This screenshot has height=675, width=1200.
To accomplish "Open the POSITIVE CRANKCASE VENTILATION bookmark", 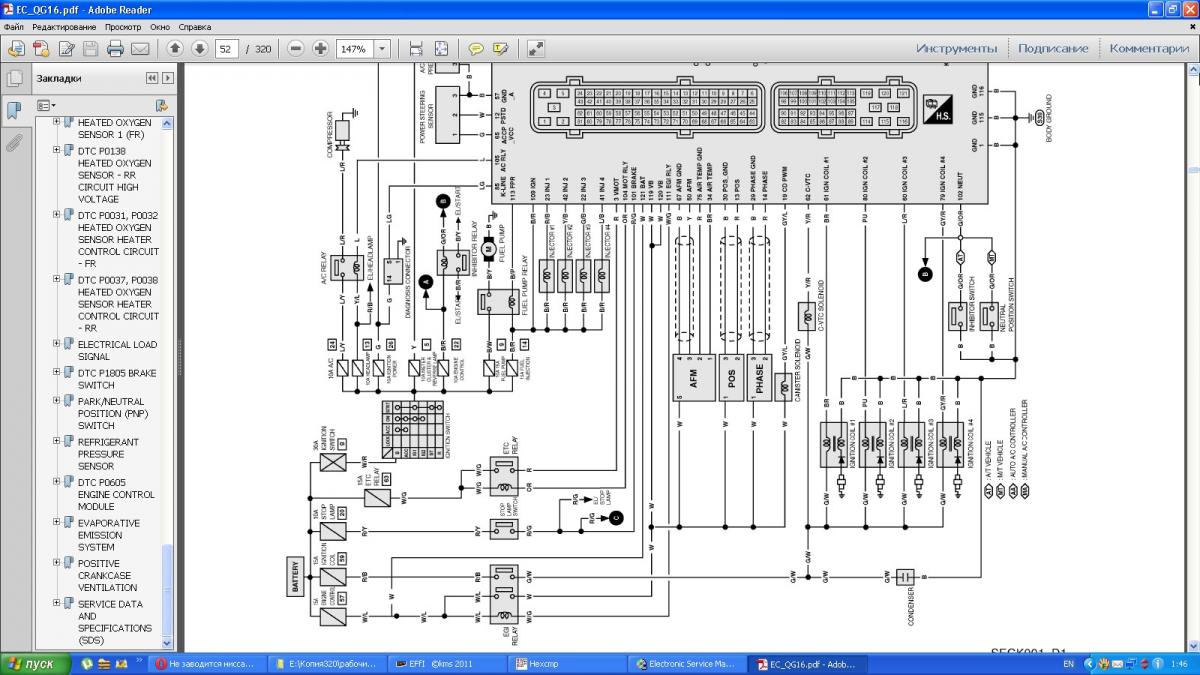I will (108, 575).
